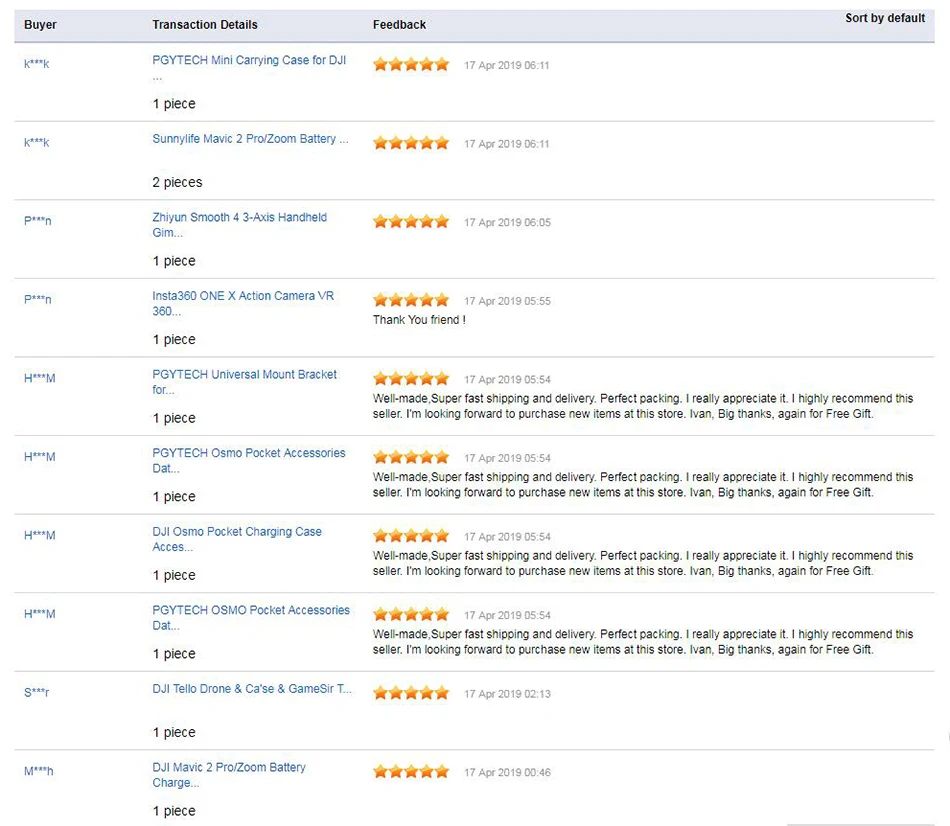Viewport: 950px width, 826px height.
Task: Click buyer k***k of Sunnylife Battery row
Action: click(x=36, y=142)
